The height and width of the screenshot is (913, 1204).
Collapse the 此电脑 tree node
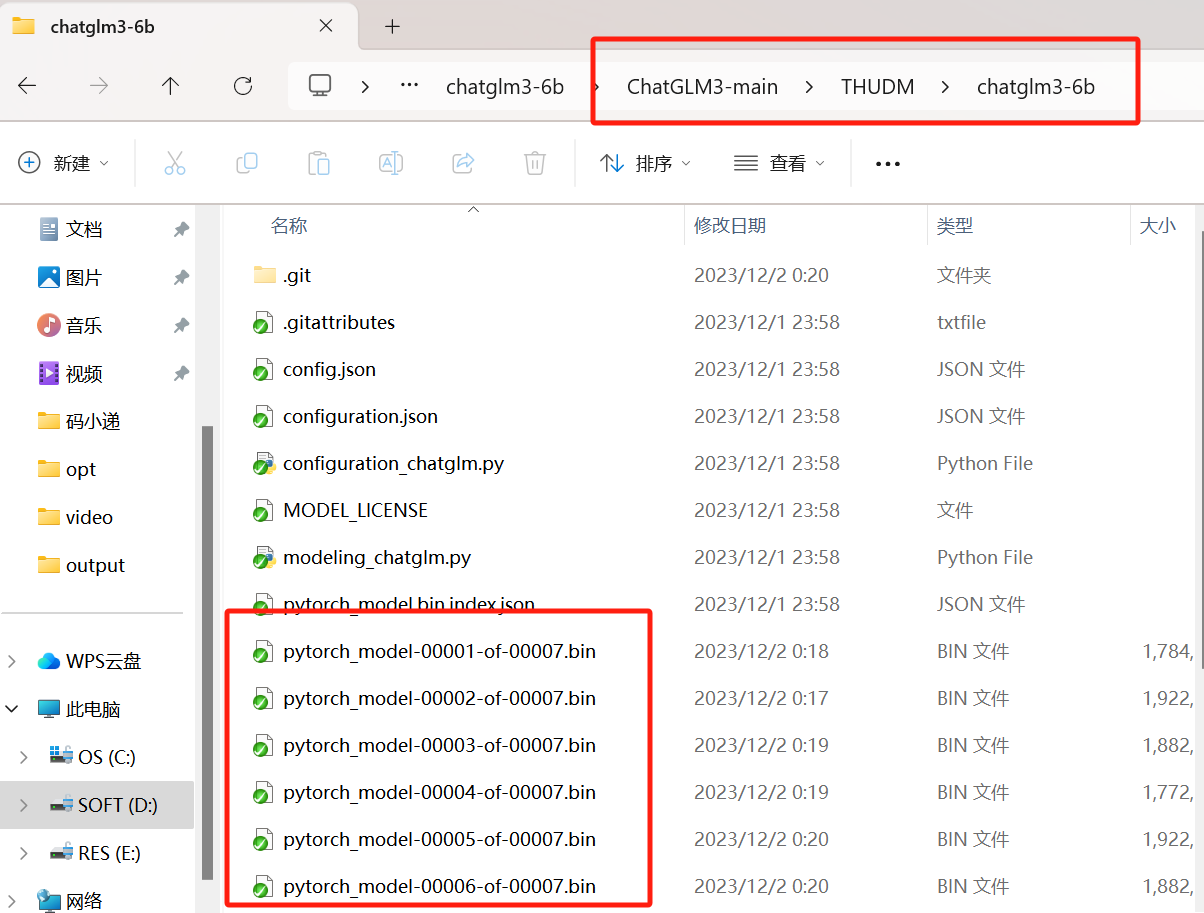coord(13,709)
